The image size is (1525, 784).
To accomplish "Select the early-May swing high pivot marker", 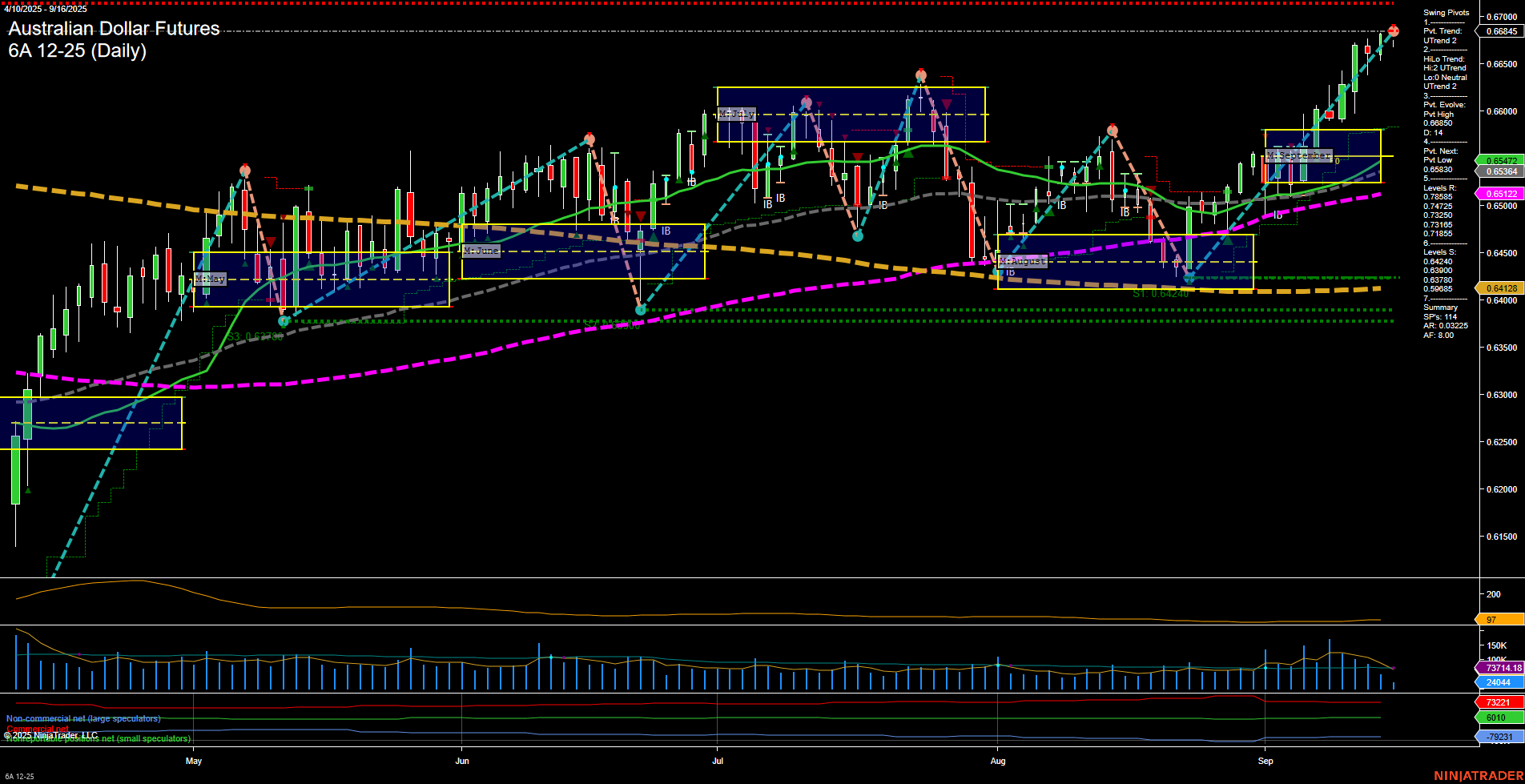I will [245, 171].
